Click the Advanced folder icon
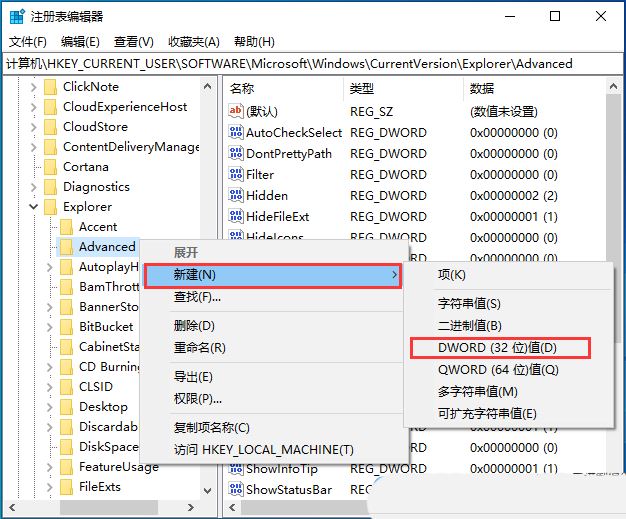626x519 pixels. coord(66,247)
